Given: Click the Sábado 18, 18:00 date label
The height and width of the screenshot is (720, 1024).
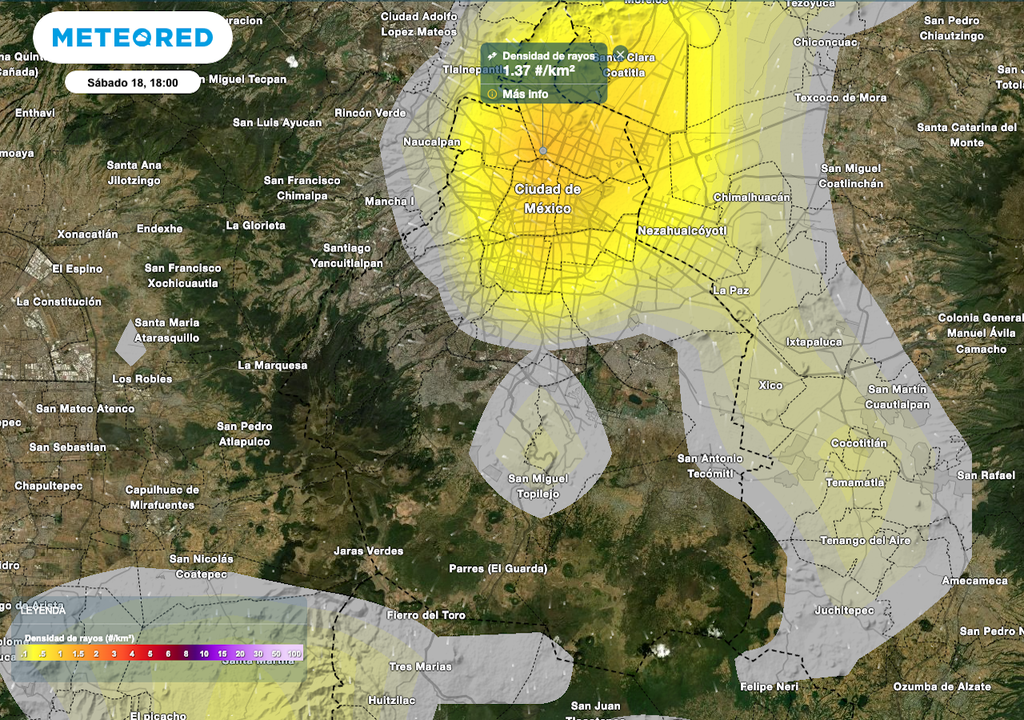Looking at the screenshot, I should pos(132,83).
